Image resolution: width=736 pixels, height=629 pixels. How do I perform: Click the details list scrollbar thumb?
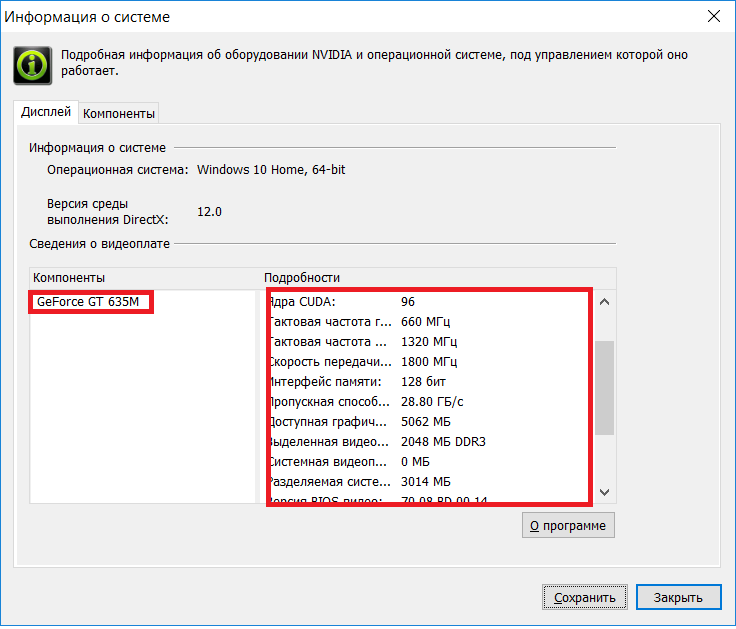(605, 388)
